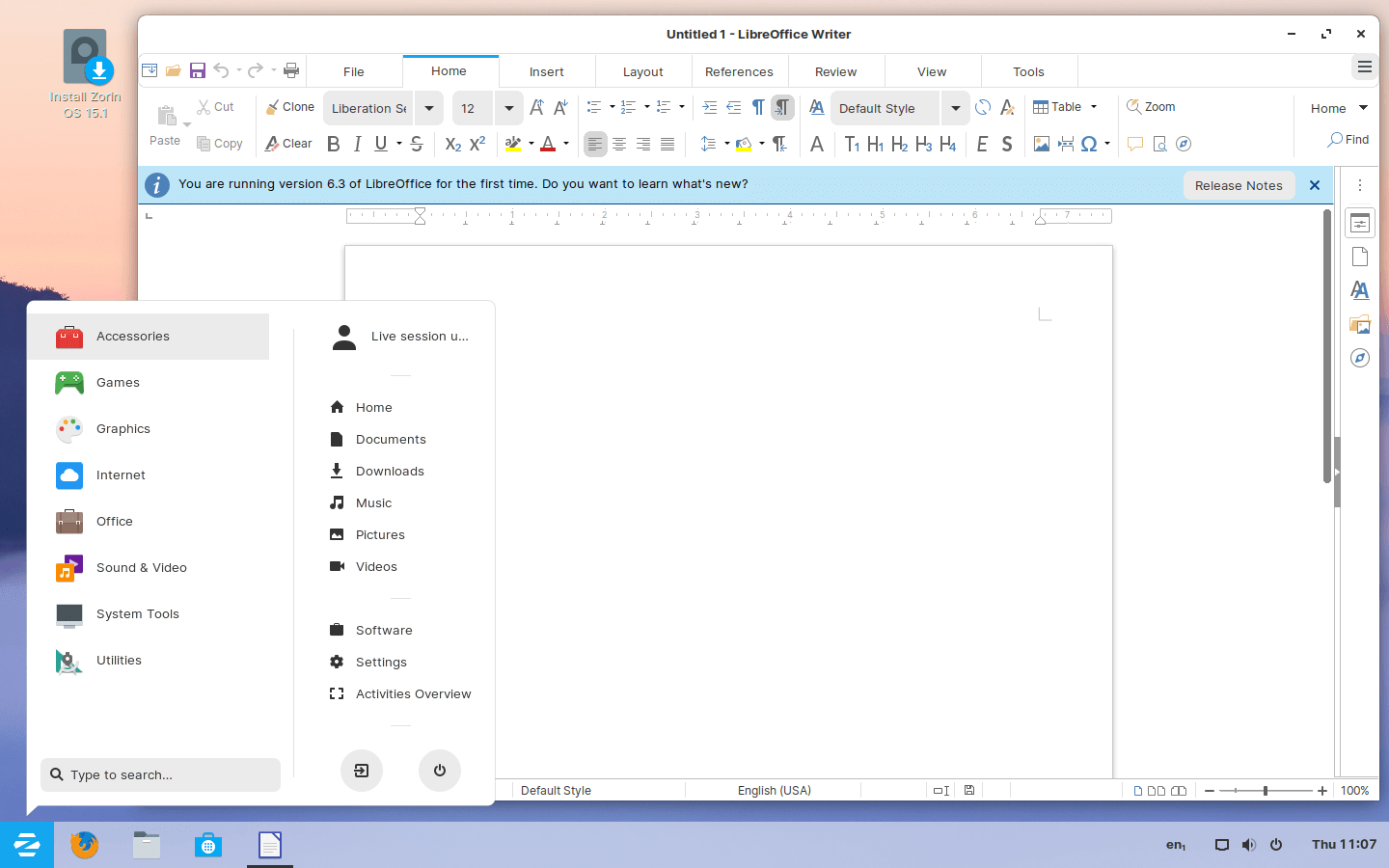Click the Release Notes button
Screen dimensions: 1389x868
point(1239,185)
